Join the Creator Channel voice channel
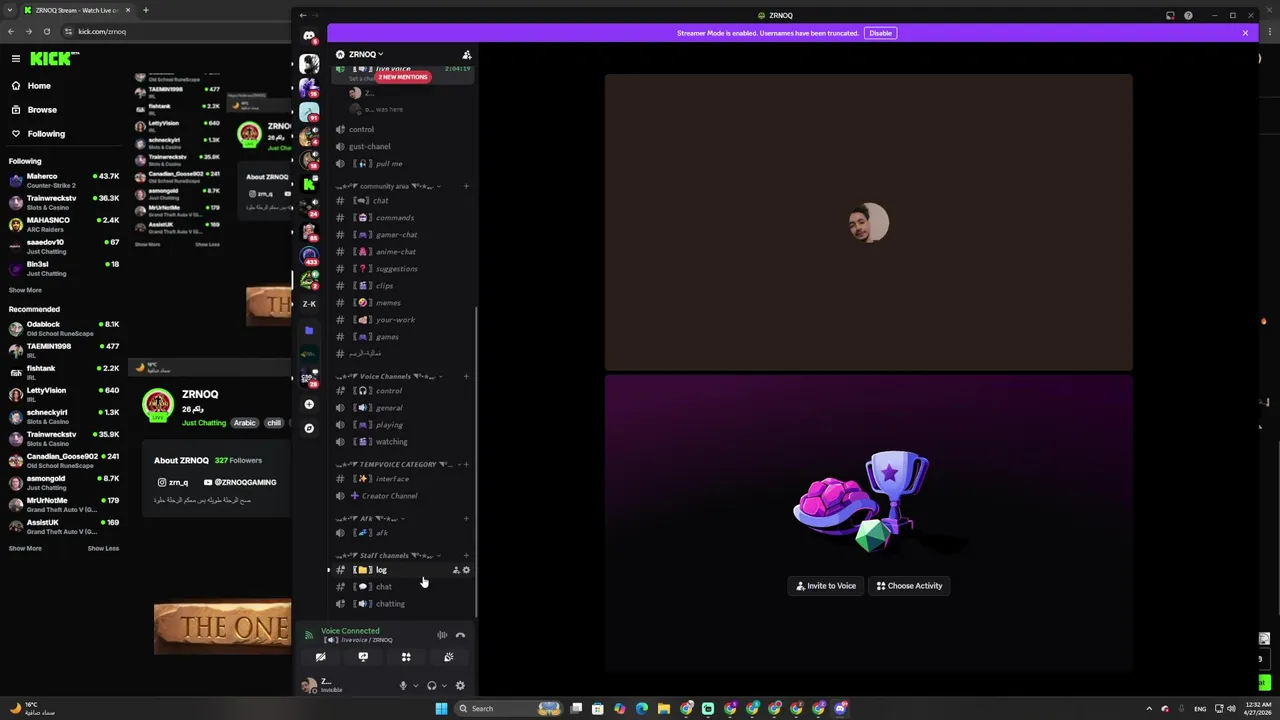The height and width of the screenshot is (720, 1280). (x=402, y=496)
